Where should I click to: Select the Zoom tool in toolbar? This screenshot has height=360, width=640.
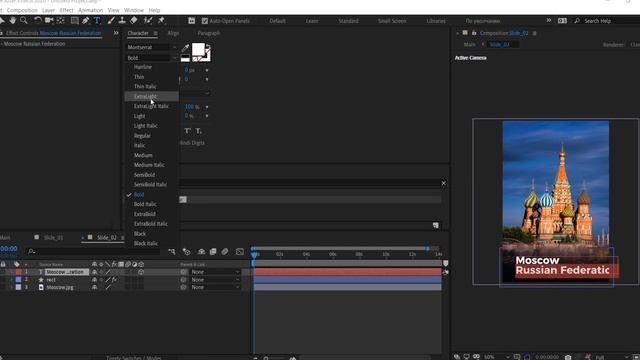pyautogui.click(x=24, y=20)
